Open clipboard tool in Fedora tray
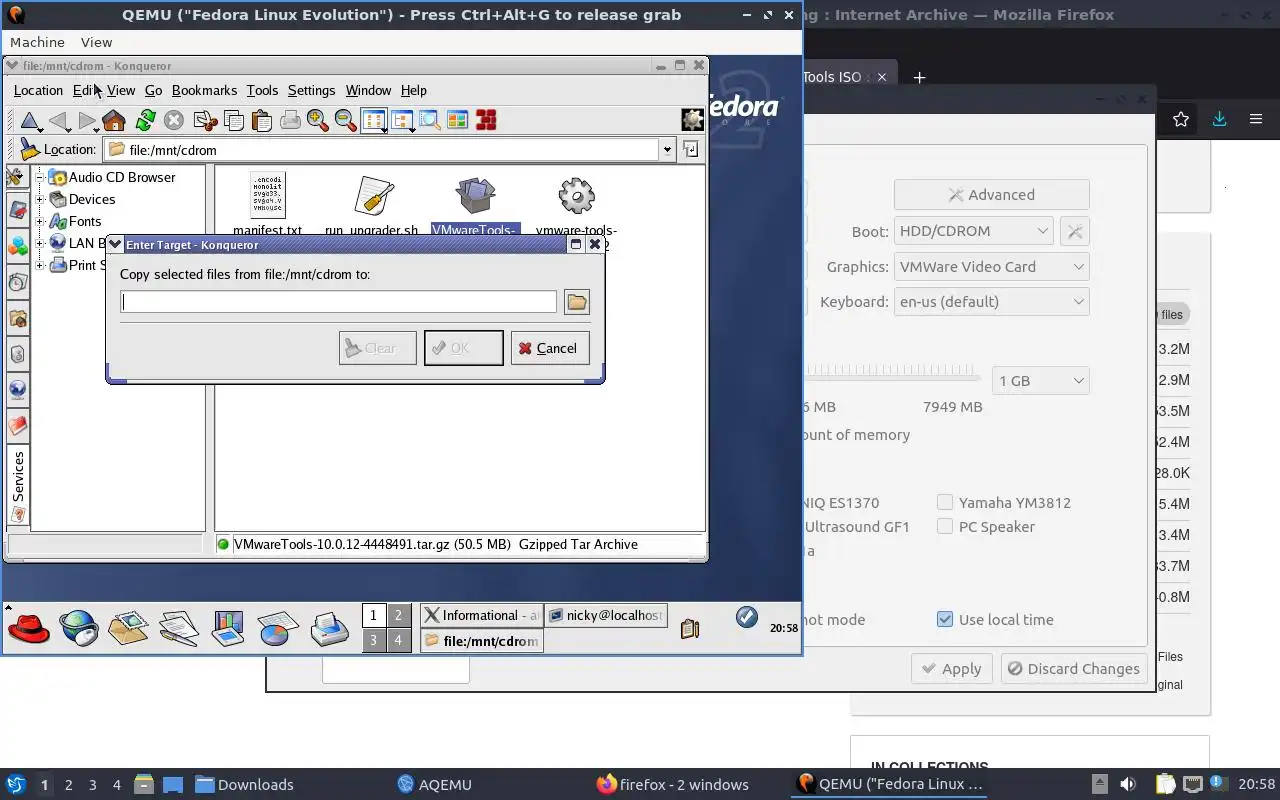The width and height of the screenshot is (1280, 800). [x=689, y=628]
